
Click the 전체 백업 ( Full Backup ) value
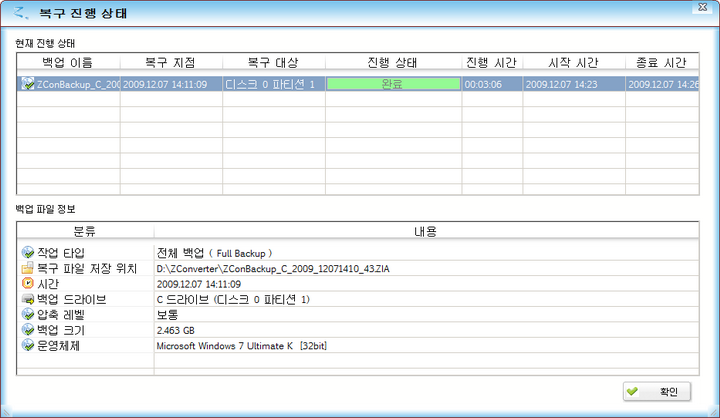pos(214,253)
